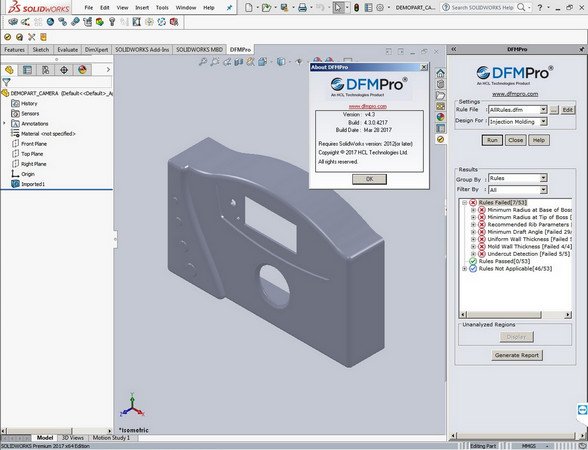Close the About DFMPro dialog
The image size is (588, 450).
pyautogui.click(x=424, y=67)
